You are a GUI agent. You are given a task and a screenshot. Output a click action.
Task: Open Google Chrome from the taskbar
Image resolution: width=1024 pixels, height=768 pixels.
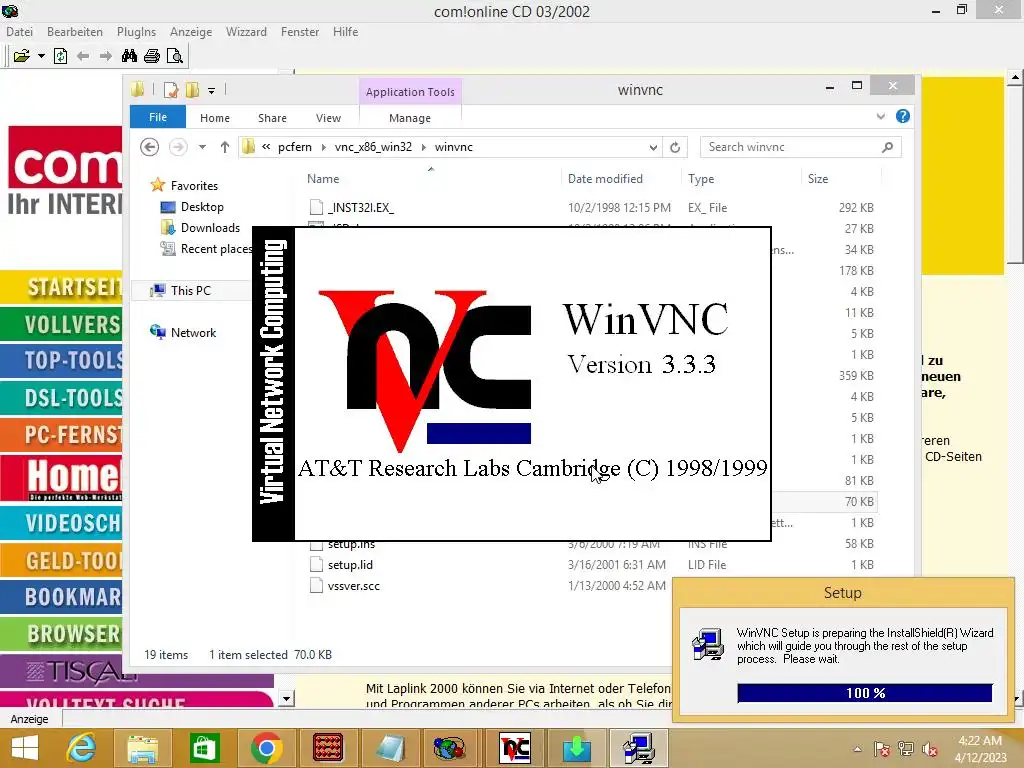point(266,748)
